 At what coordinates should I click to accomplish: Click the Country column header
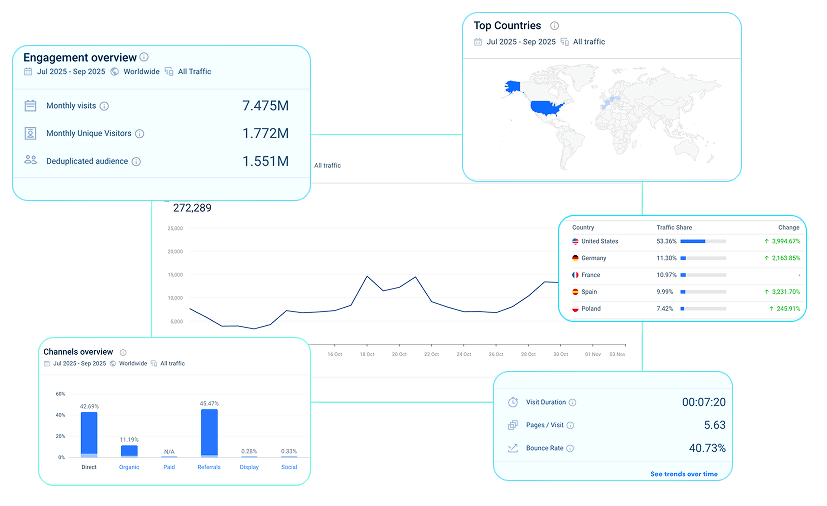pyautogui.click(x=583, y=227)
